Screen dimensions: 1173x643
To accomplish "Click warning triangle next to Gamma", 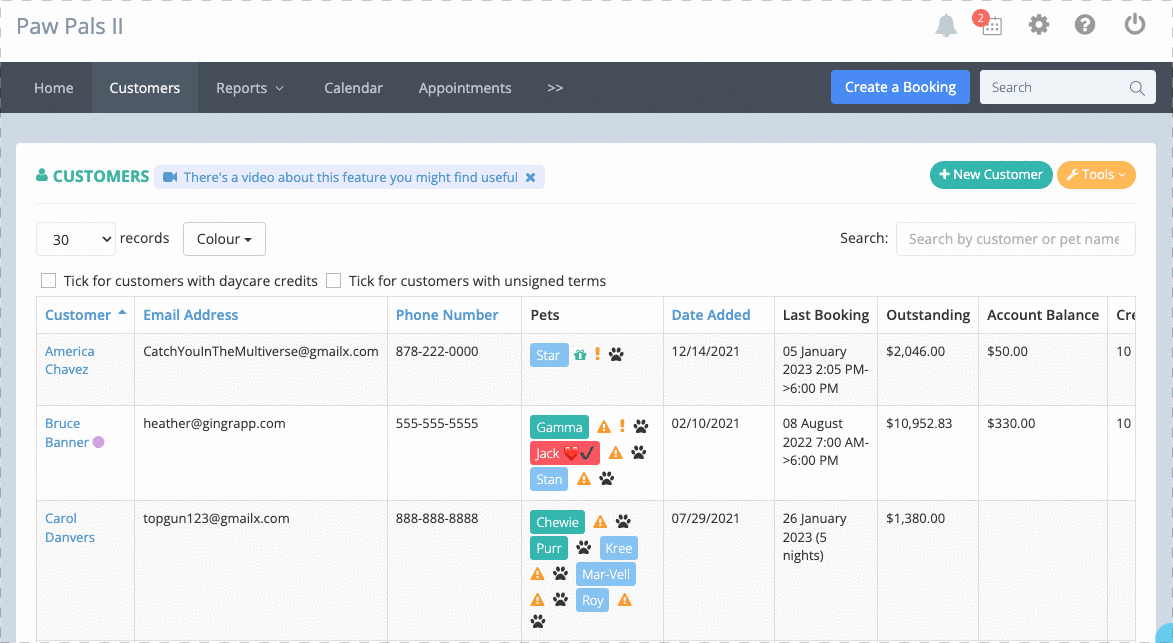I will pos(604,427).
